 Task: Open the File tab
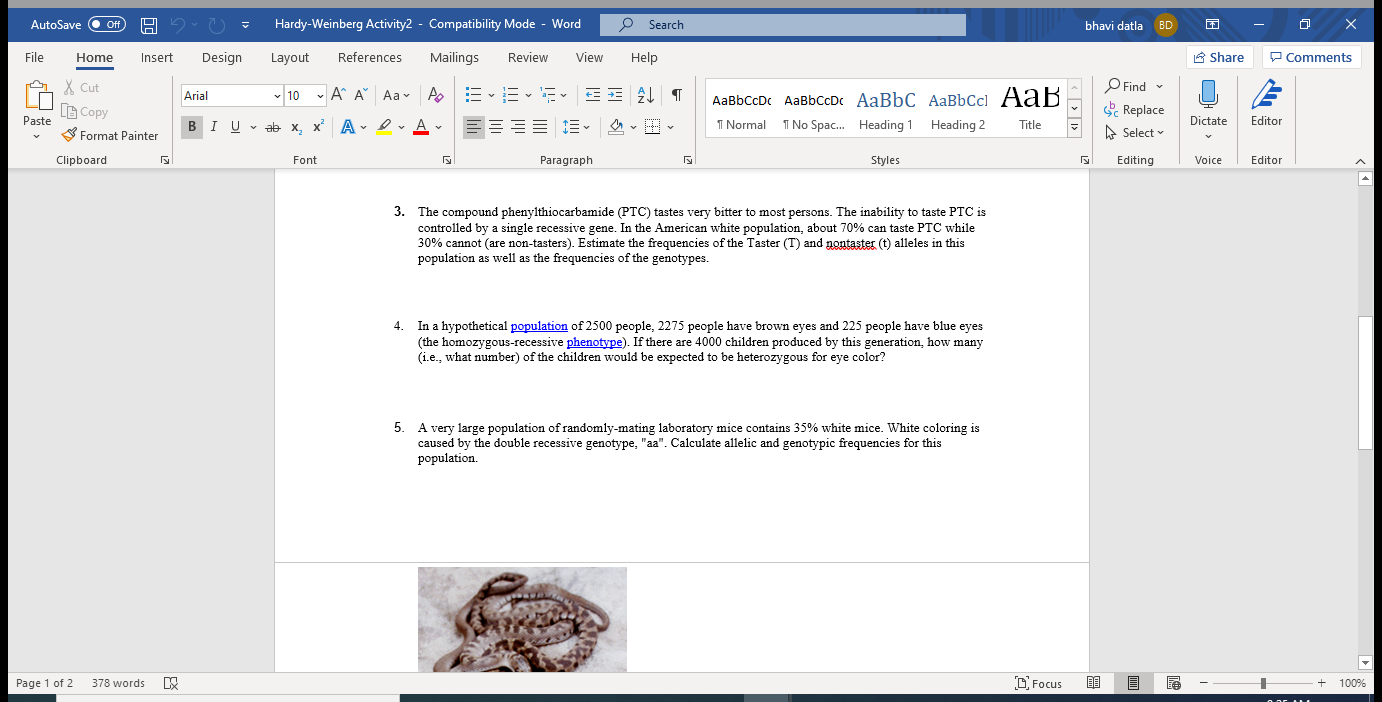(34, 57)
